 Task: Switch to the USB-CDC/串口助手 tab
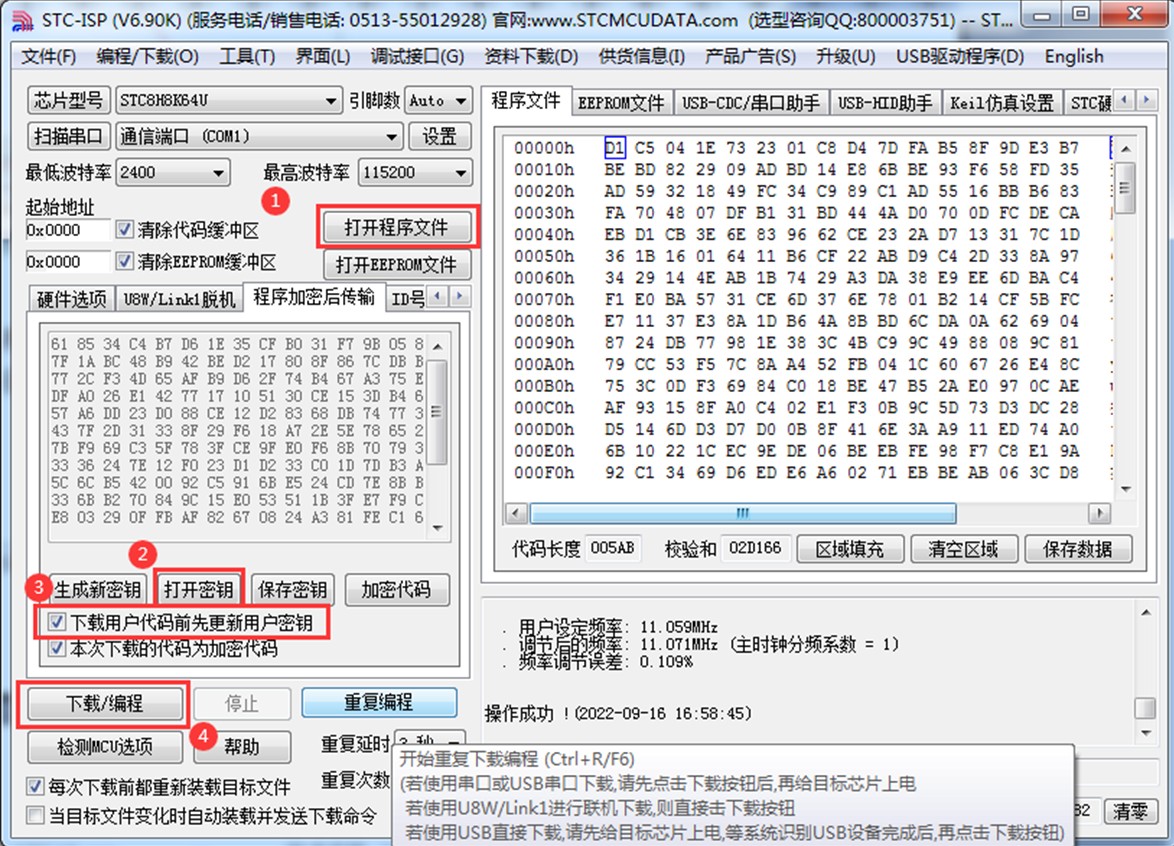pyautogui.click(x=751, y=103)
